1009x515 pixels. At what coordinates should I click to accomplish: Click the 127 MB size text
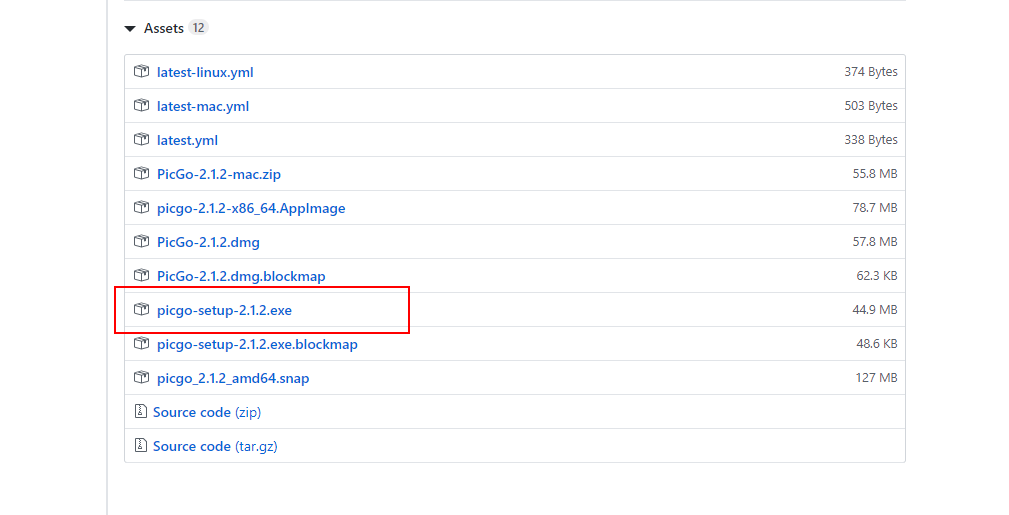(876, 378)
